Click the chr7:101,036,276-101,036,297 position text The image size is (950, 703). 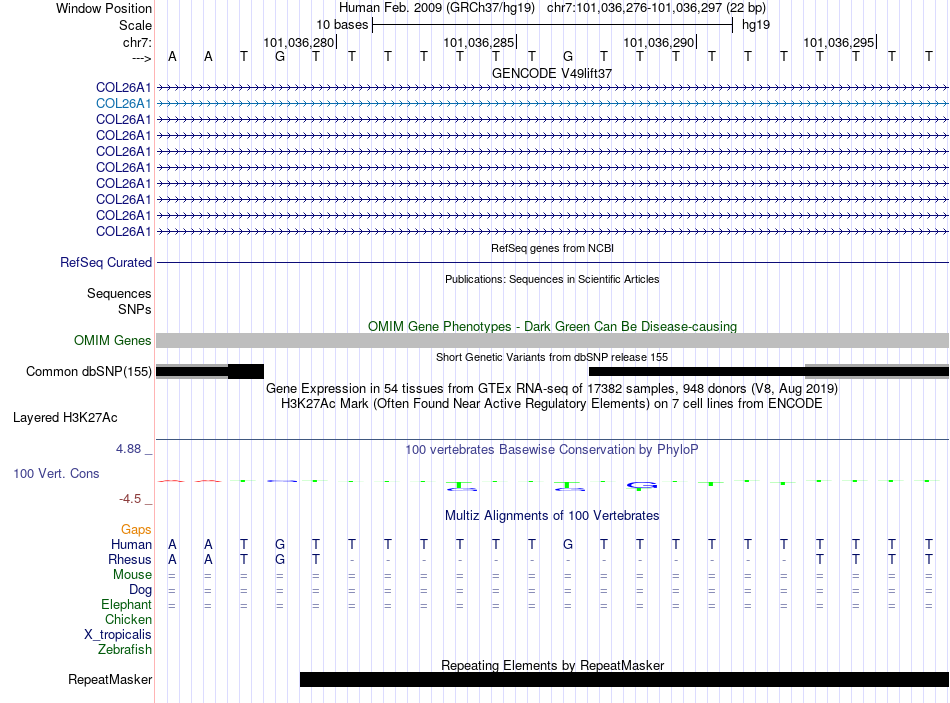pos(656,8)
